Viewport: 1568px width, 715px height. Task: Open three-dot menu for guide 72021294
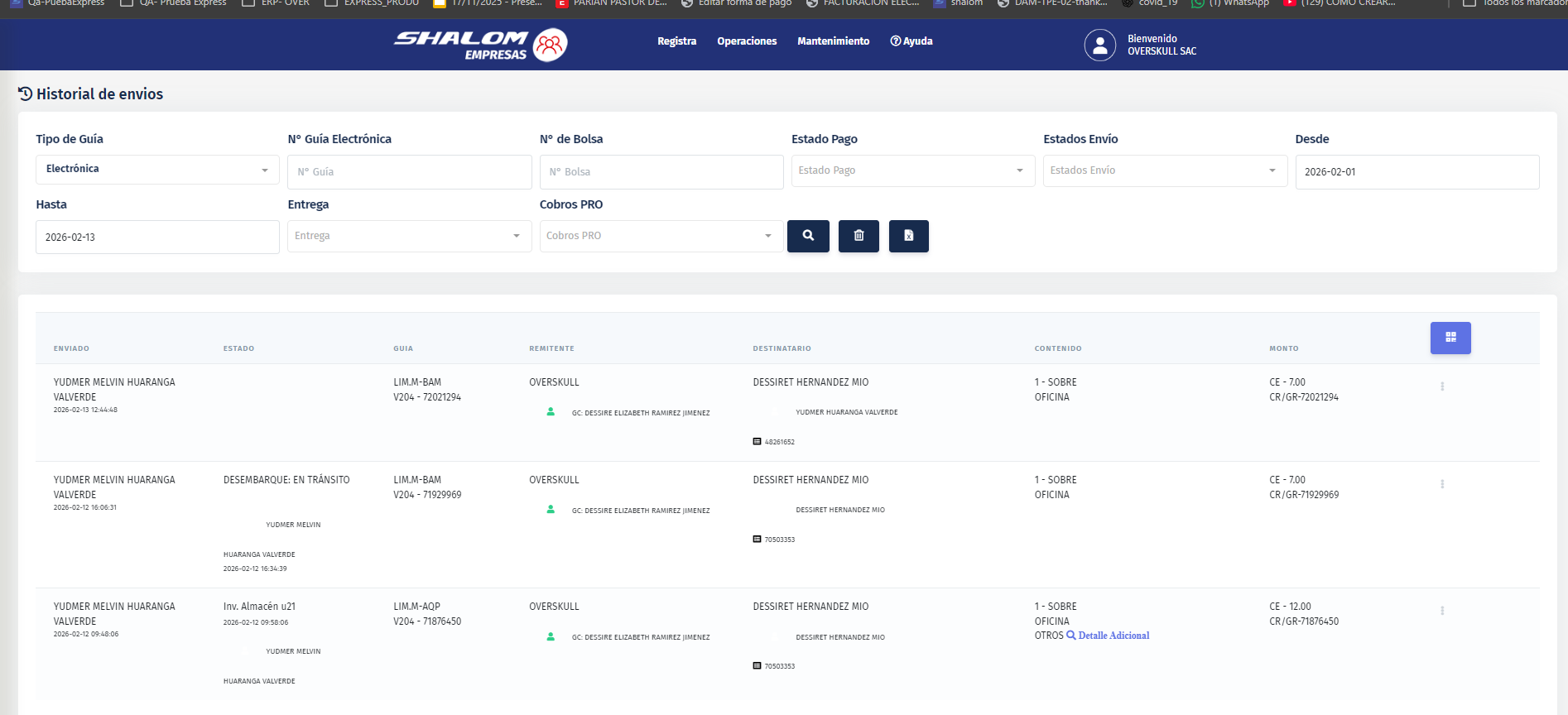click(1441, 386)
